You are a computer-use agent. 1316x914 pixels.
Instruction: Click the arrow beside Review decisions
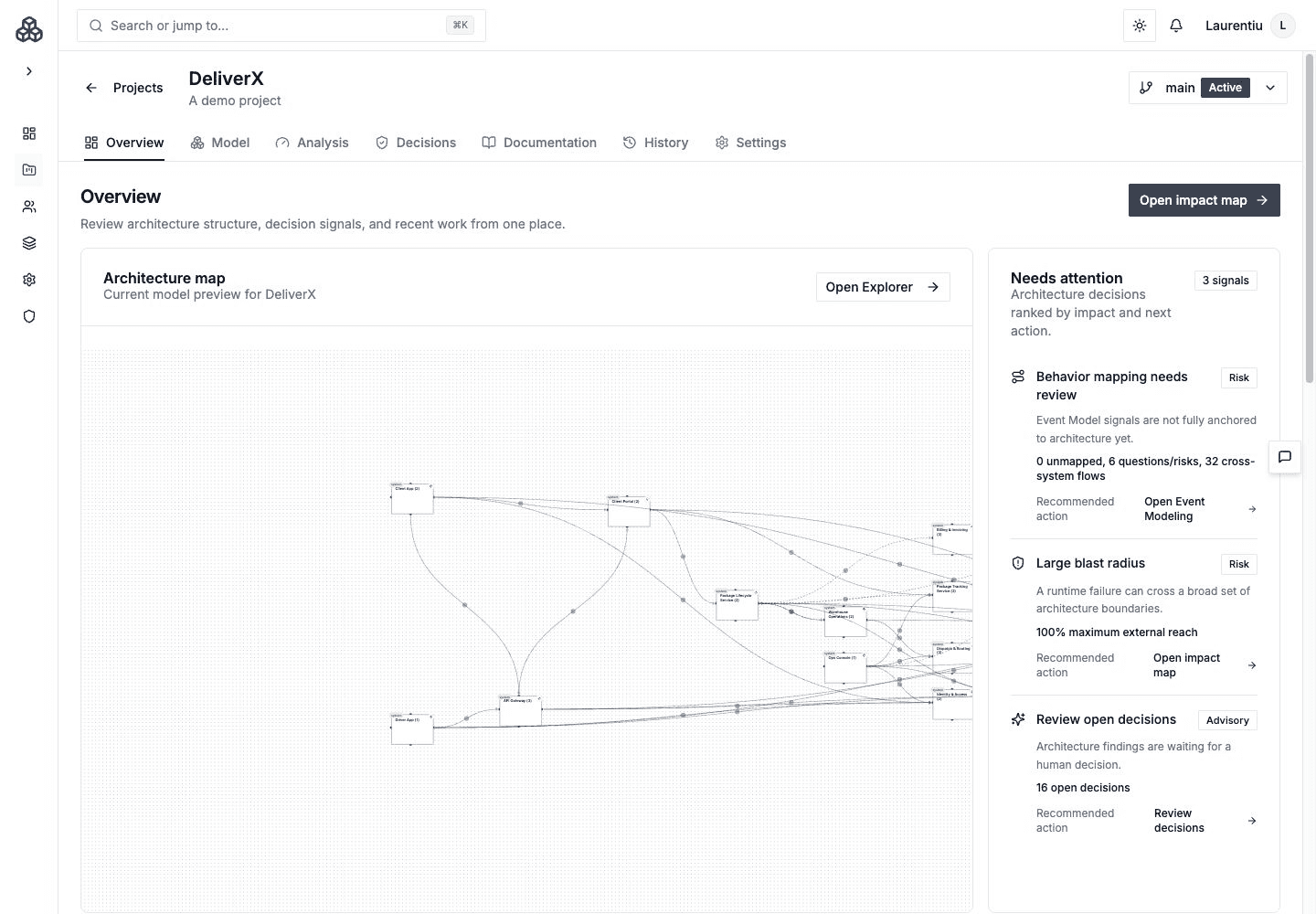click(1252, 821)
